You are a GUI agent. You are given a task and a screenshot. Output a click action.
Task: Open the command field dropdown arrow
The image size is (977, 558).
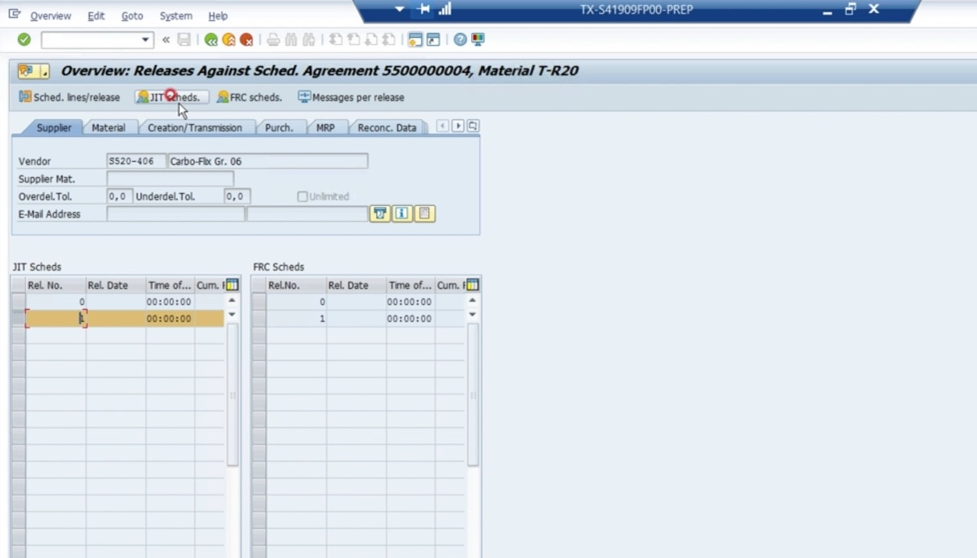tap(145, 40)
